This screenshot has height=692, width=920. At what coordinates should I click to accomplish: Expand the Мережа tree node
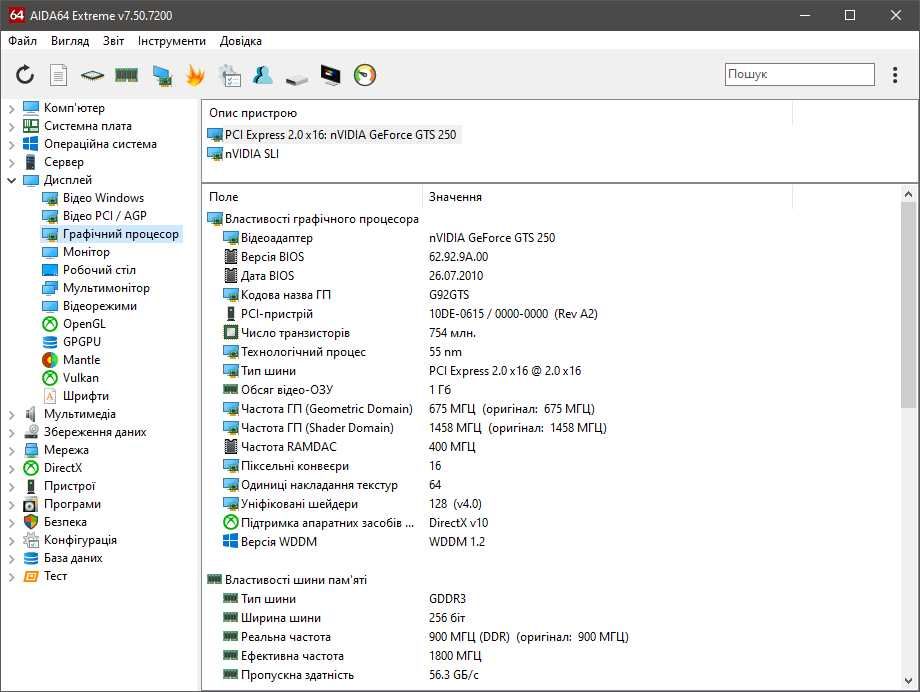point(11,450)
